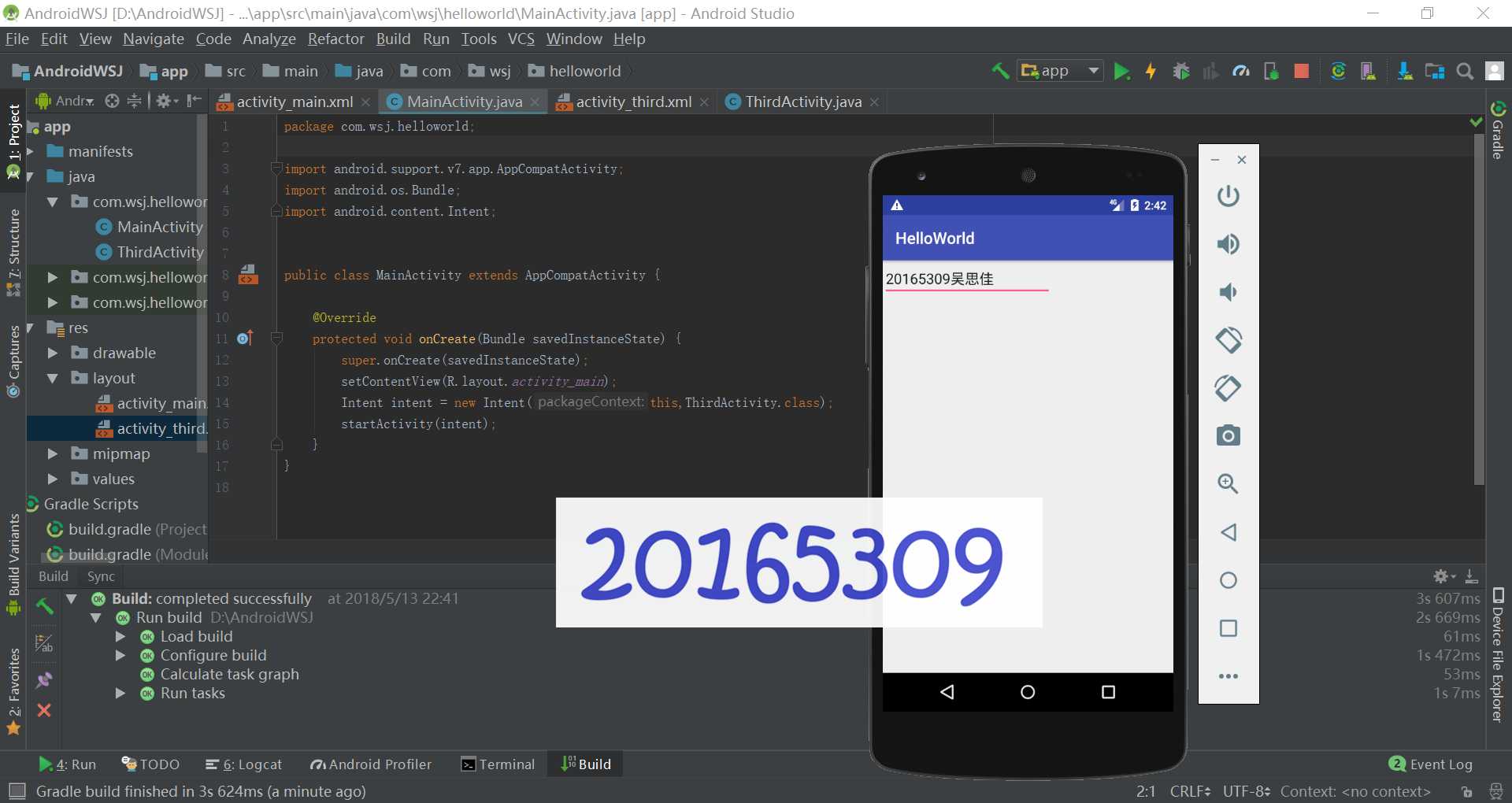Open the Event Log
Image resolution: width=1512 pixels, height=803 pixels.
[x=1430, y=764]
